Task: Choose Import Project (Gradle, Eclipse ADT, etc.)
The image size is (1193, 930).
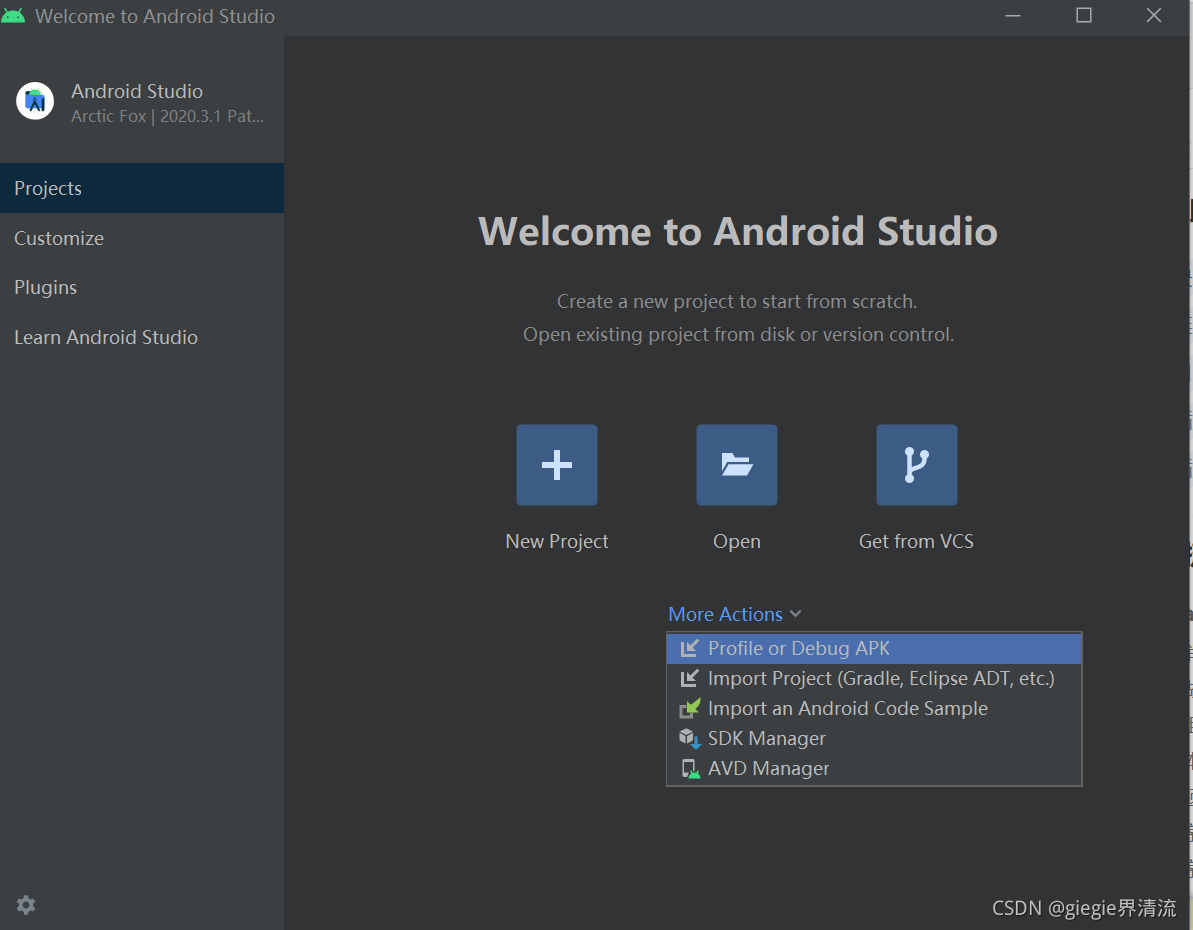Action: tap(874, 678)
